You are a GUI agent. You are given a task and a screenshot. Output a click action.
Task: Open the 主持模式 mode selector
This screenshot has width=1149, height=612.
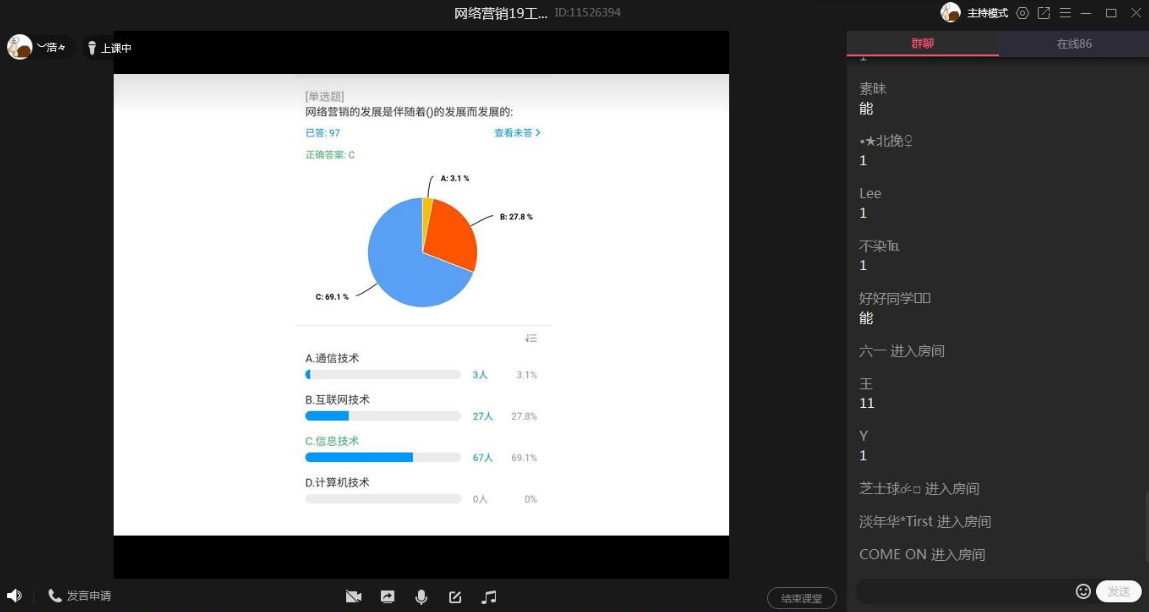[x=987, y=13]
